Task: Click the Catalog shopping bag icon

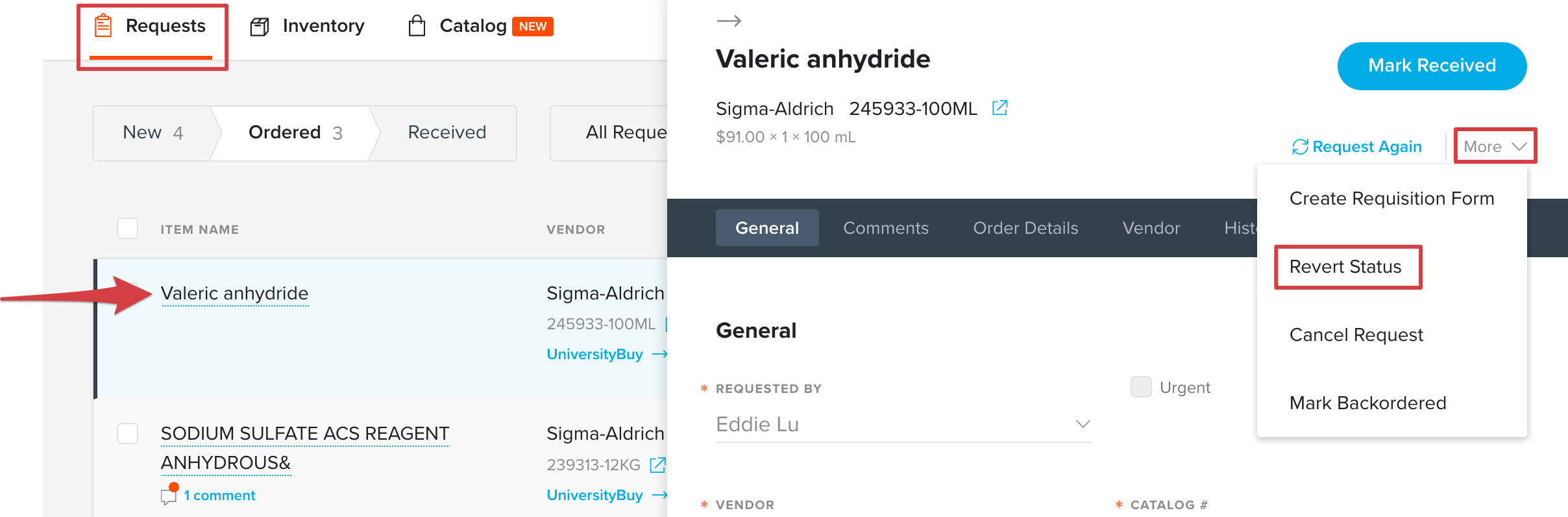Action: [x=417, y=25]
